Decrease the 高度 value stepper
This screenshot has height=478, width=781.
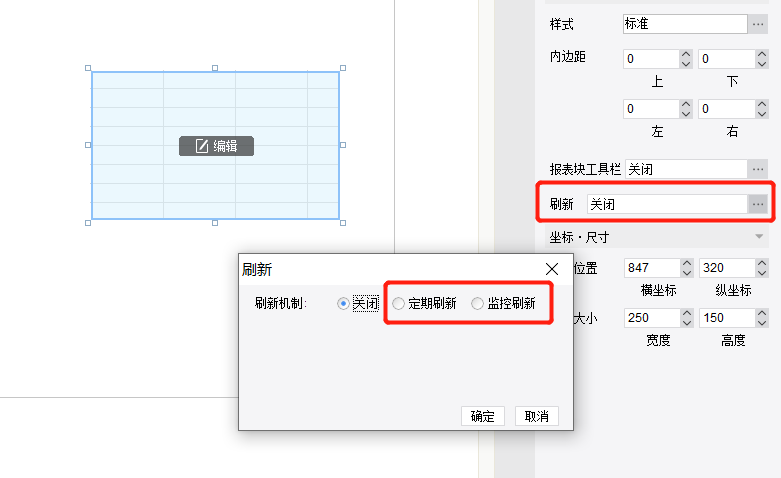click(x=762, y=323)
